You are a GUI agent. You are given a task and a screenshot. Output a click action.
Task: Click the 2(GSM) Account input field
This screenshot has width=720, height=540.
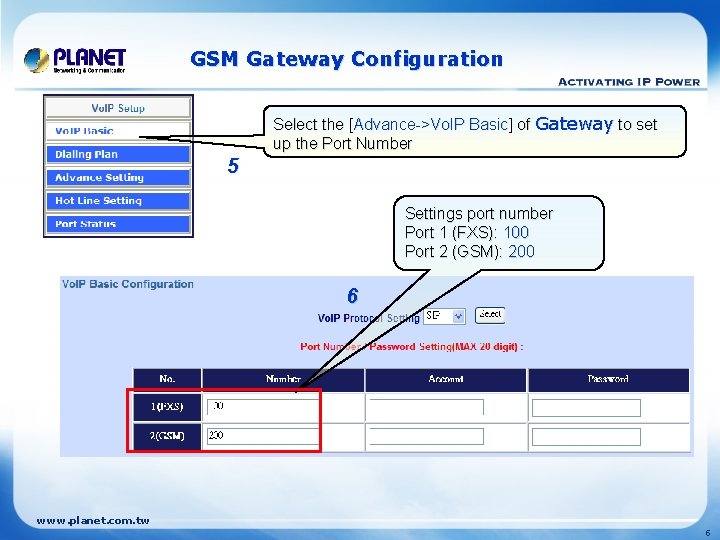coord(426,436)
